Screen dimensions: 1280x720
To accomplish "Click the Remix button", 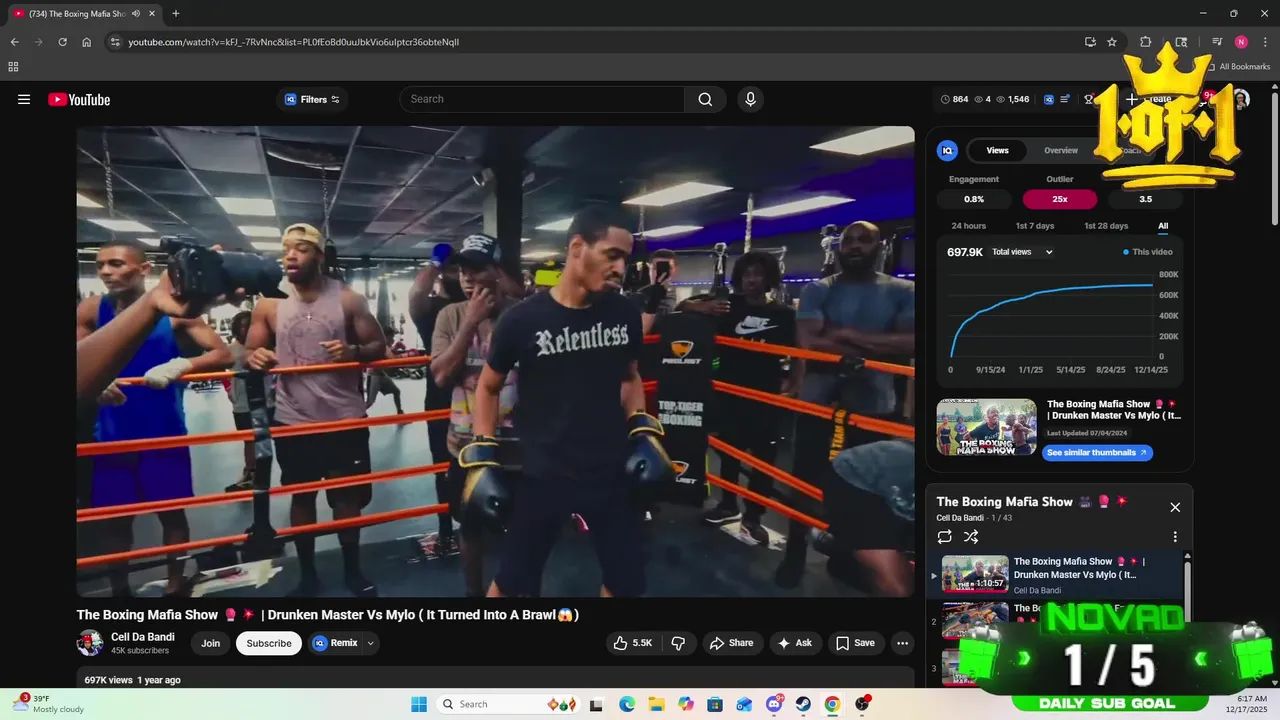I will 335,643.
